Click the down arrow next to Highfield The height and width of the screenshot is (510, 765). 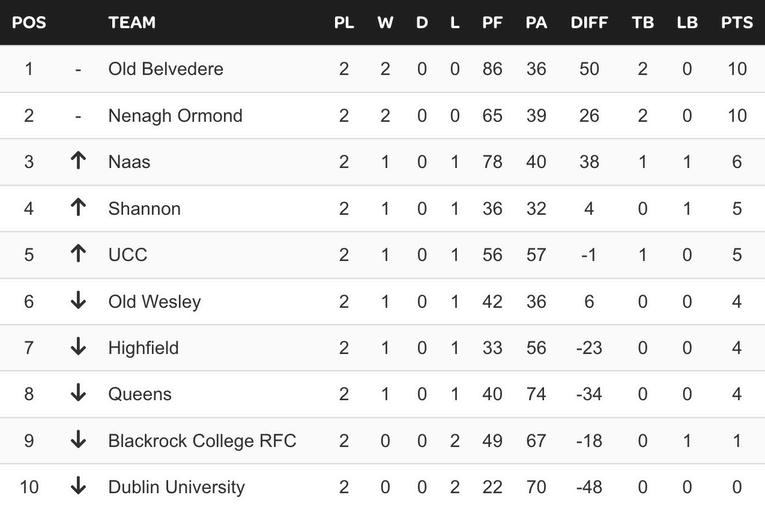pyautogui.click(x=78, y=347)
